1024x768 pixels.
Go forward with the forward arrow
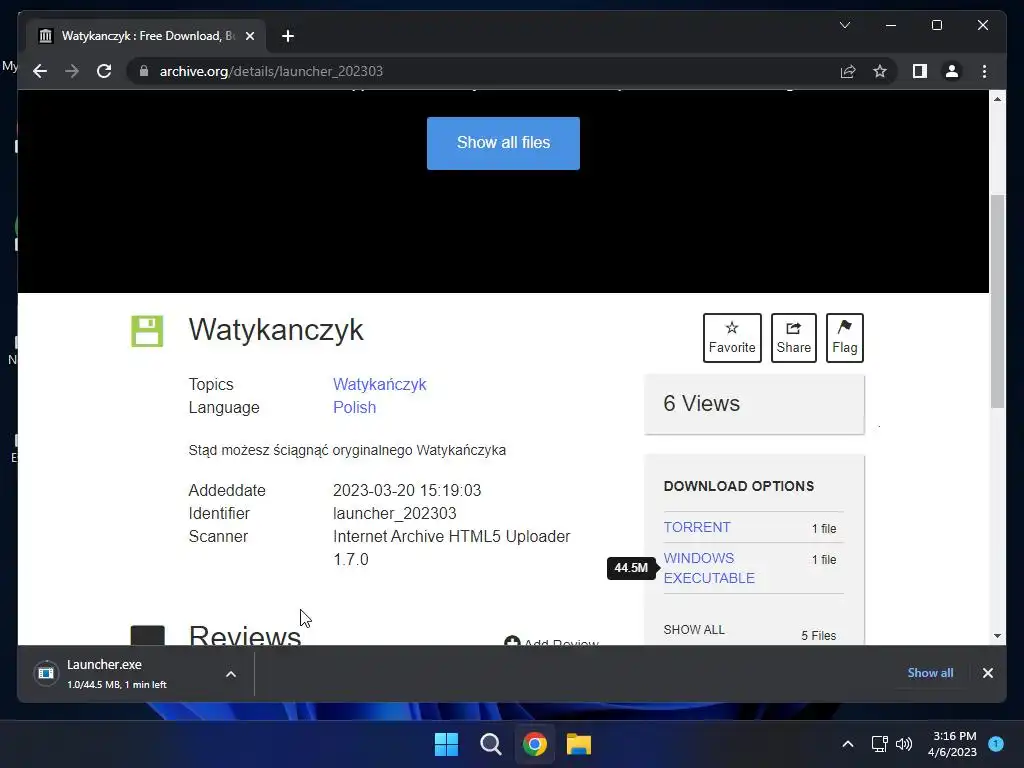point(72,71)
